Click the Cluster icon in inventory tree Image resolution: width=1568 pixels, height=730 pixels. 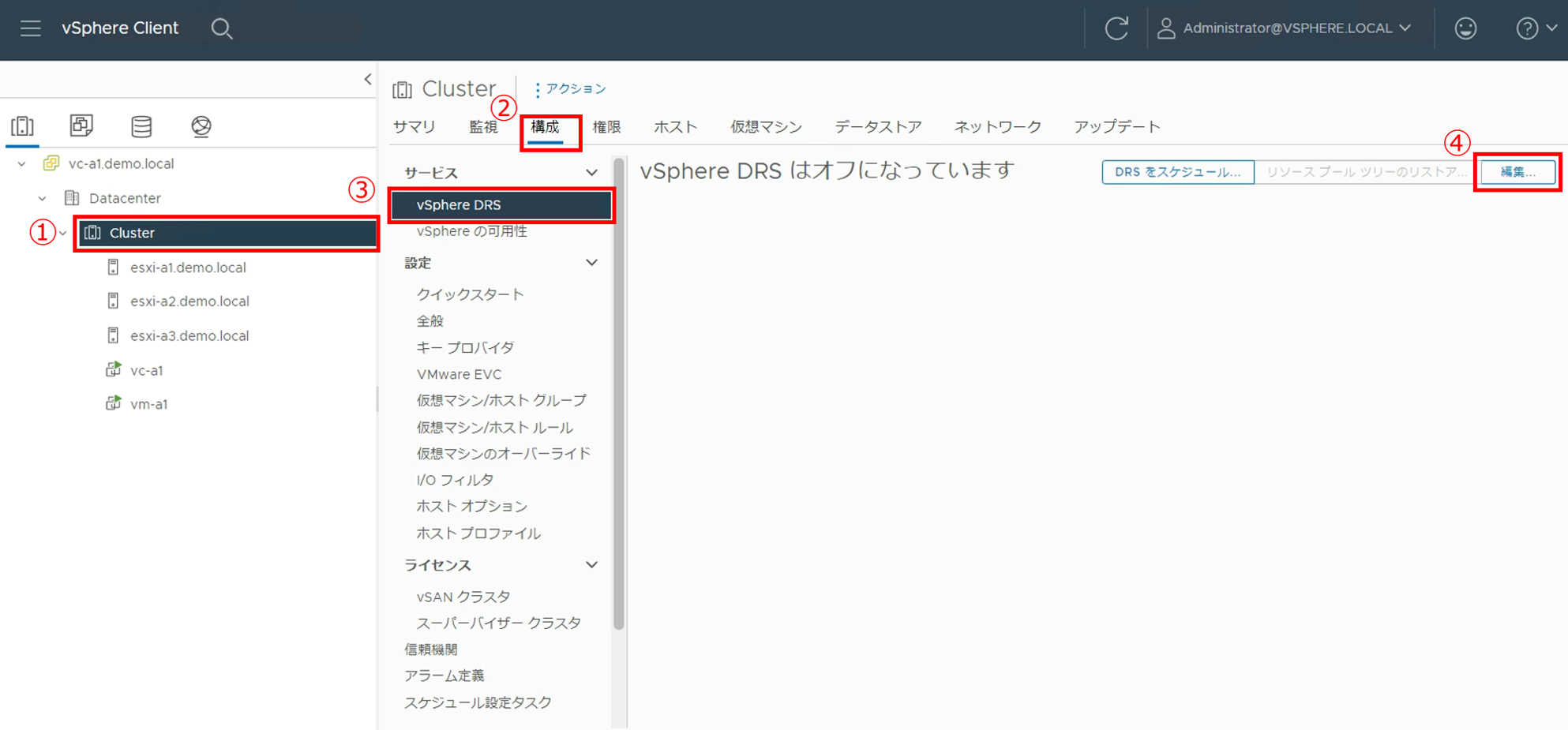92,233
